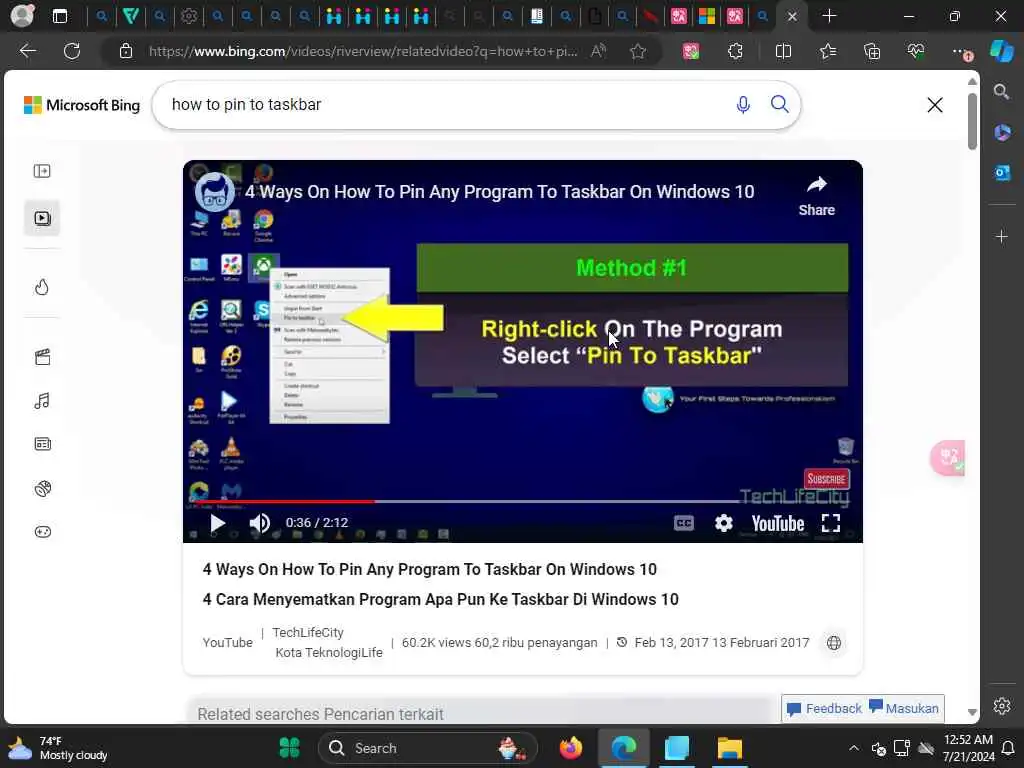
Task: Open Copilot sidebar button
Action: point(1002,51)
